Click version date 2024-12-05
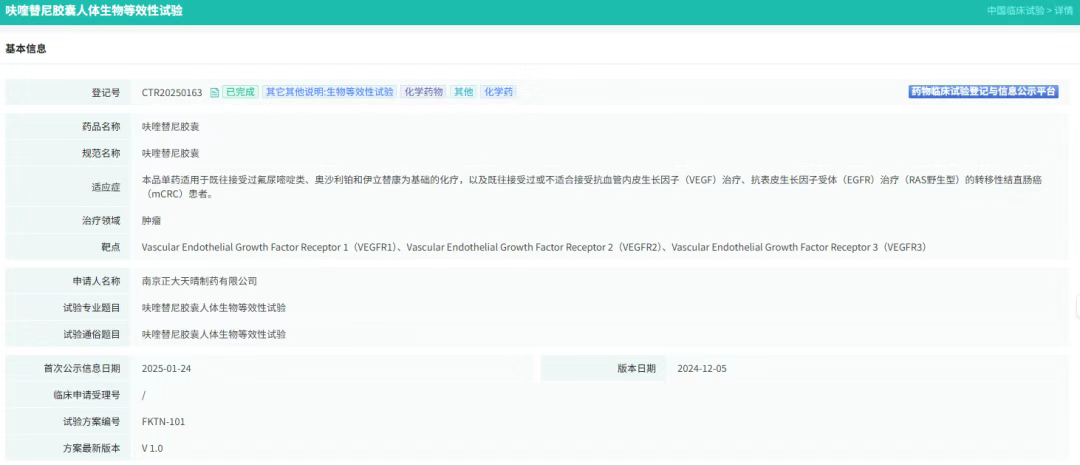 (x=702, y=369)
